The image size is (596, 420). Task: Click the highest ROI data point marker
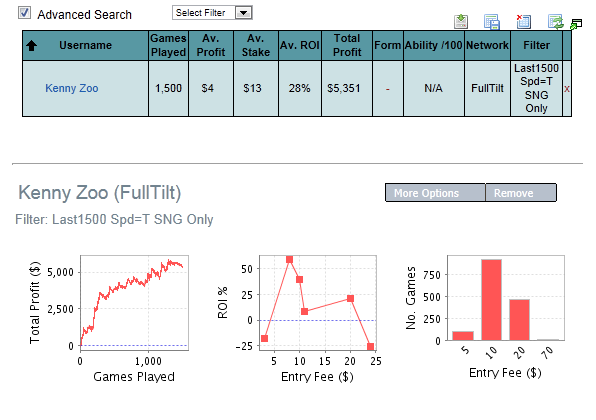point(289,260)
